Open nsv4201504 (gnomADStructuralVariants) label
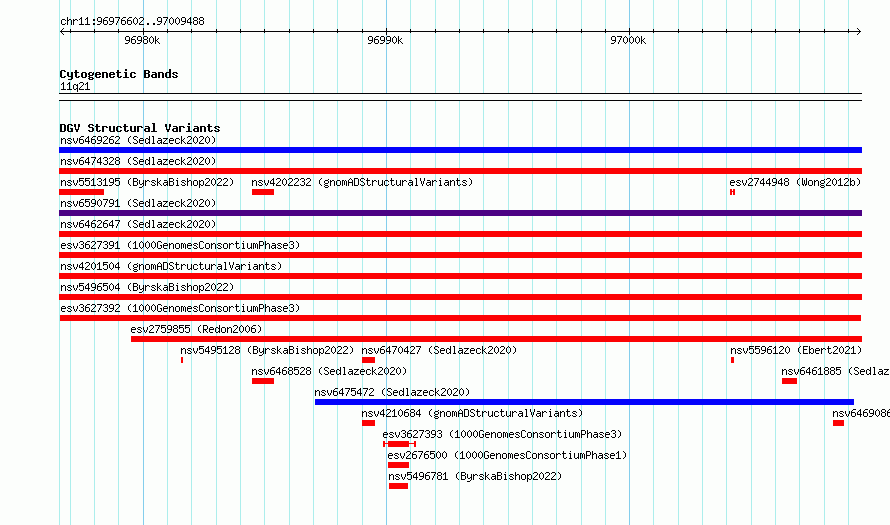The width and height of the screenshot is (890, 525). coord(171,266)
